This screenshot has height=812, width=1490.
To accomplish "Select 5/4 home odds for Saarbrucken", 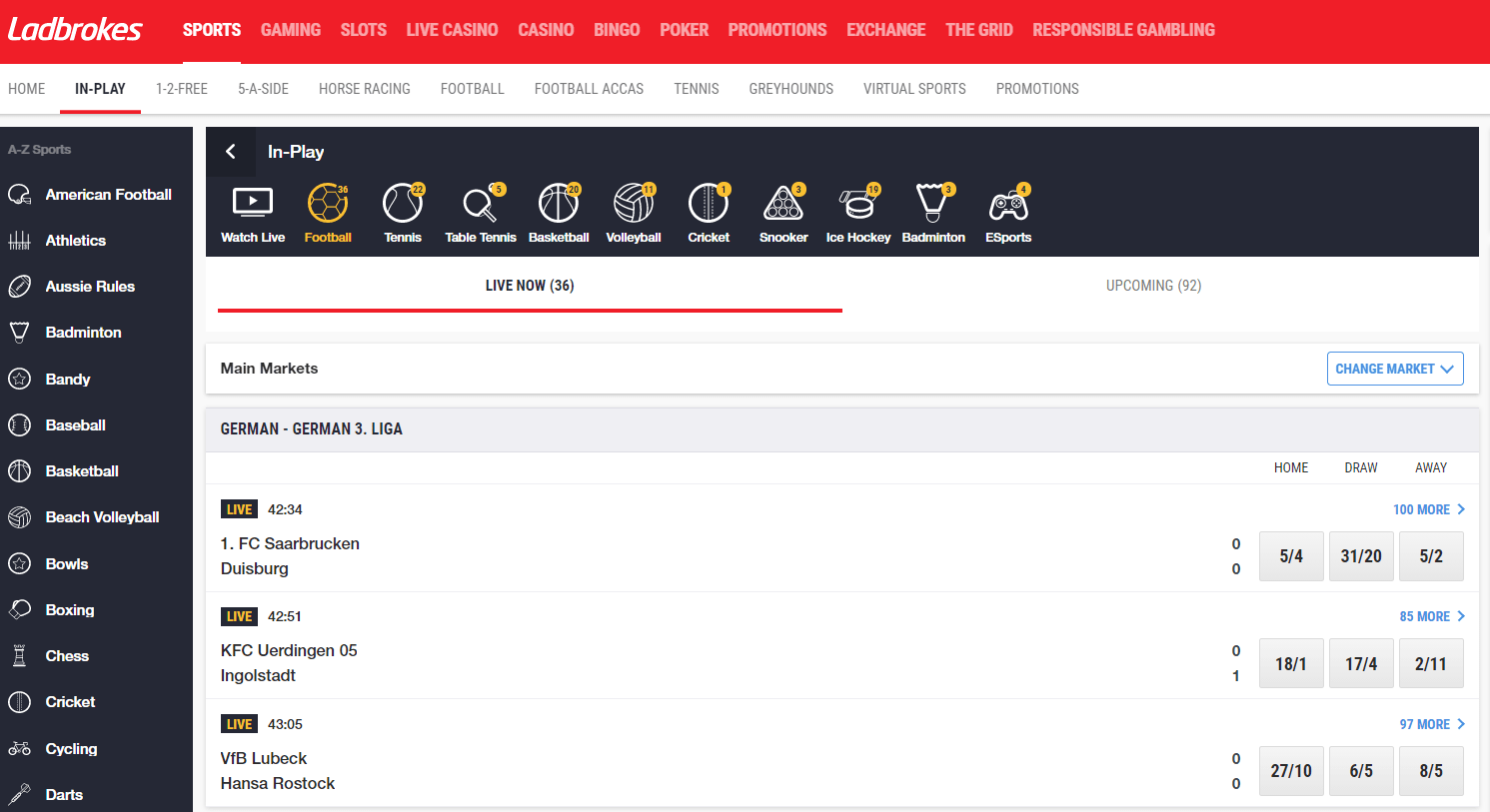I will 1291,556.
